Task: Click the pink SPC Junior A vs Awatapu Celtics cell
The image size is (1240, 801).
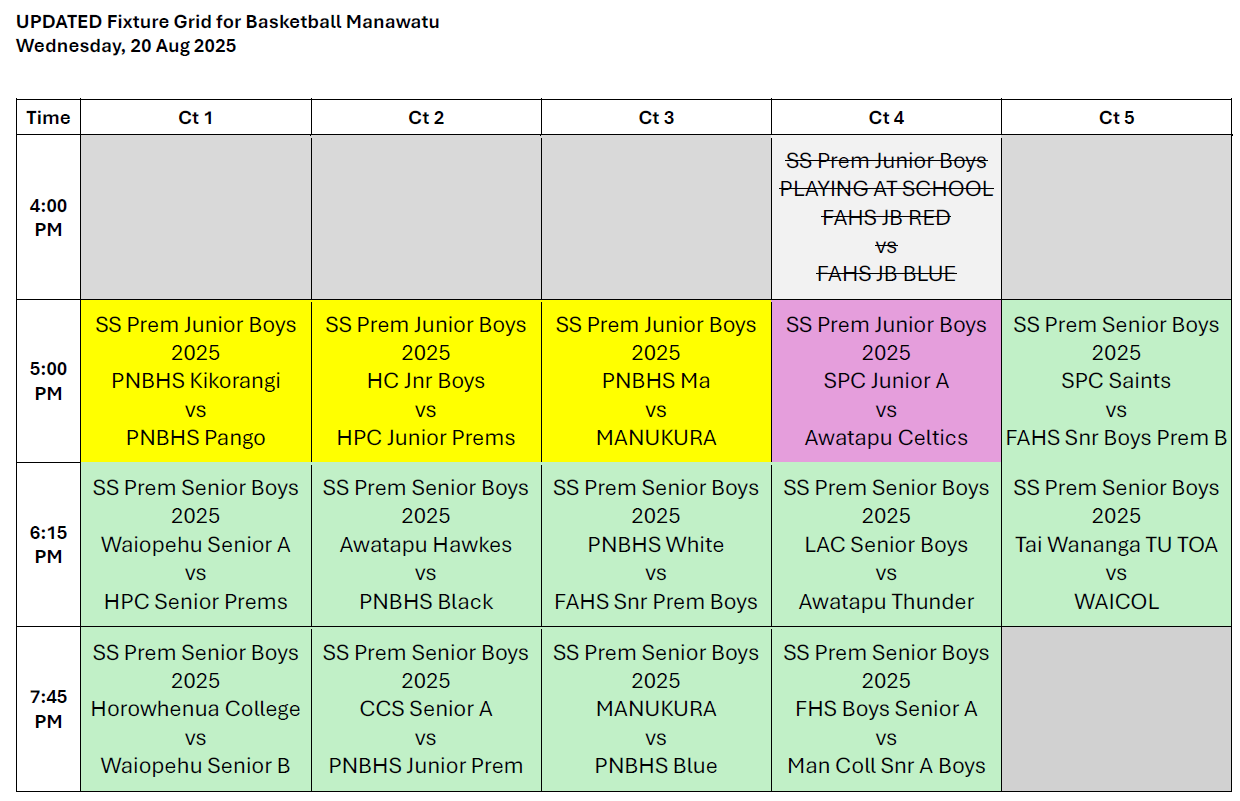Action: coord(886,381)
